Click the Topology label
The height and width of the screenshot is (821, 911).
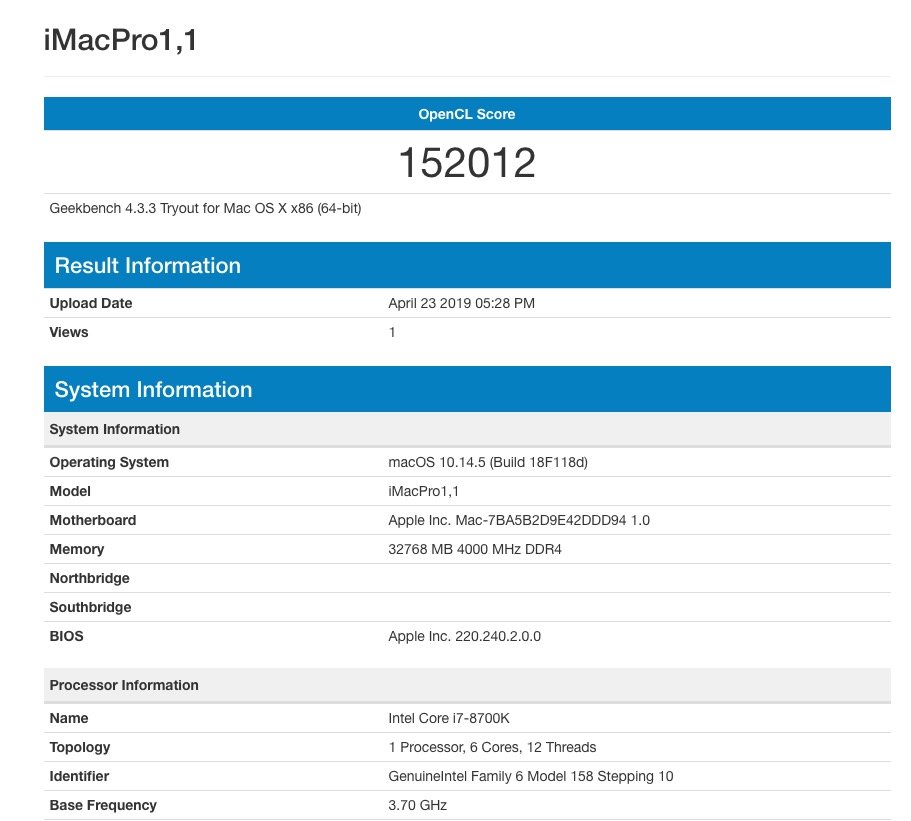(x=80, y=748)
